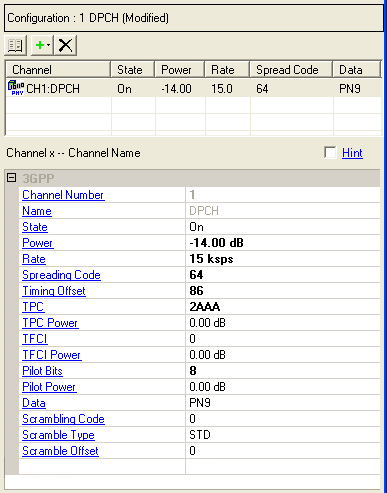Click the TFCI Power link
This screenshot has height=493, width=387.
click(52, 355)
